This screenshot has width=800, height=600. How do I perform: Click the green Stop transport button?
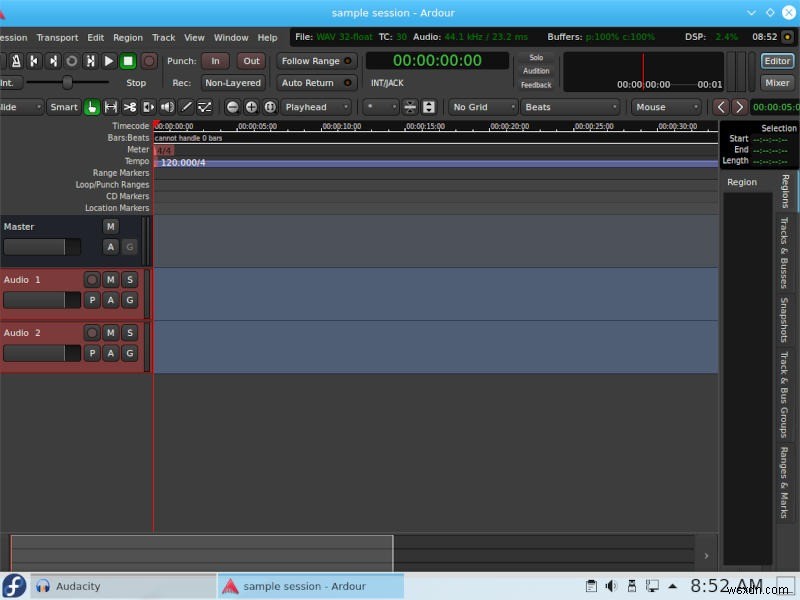click(x=128, y=61)
